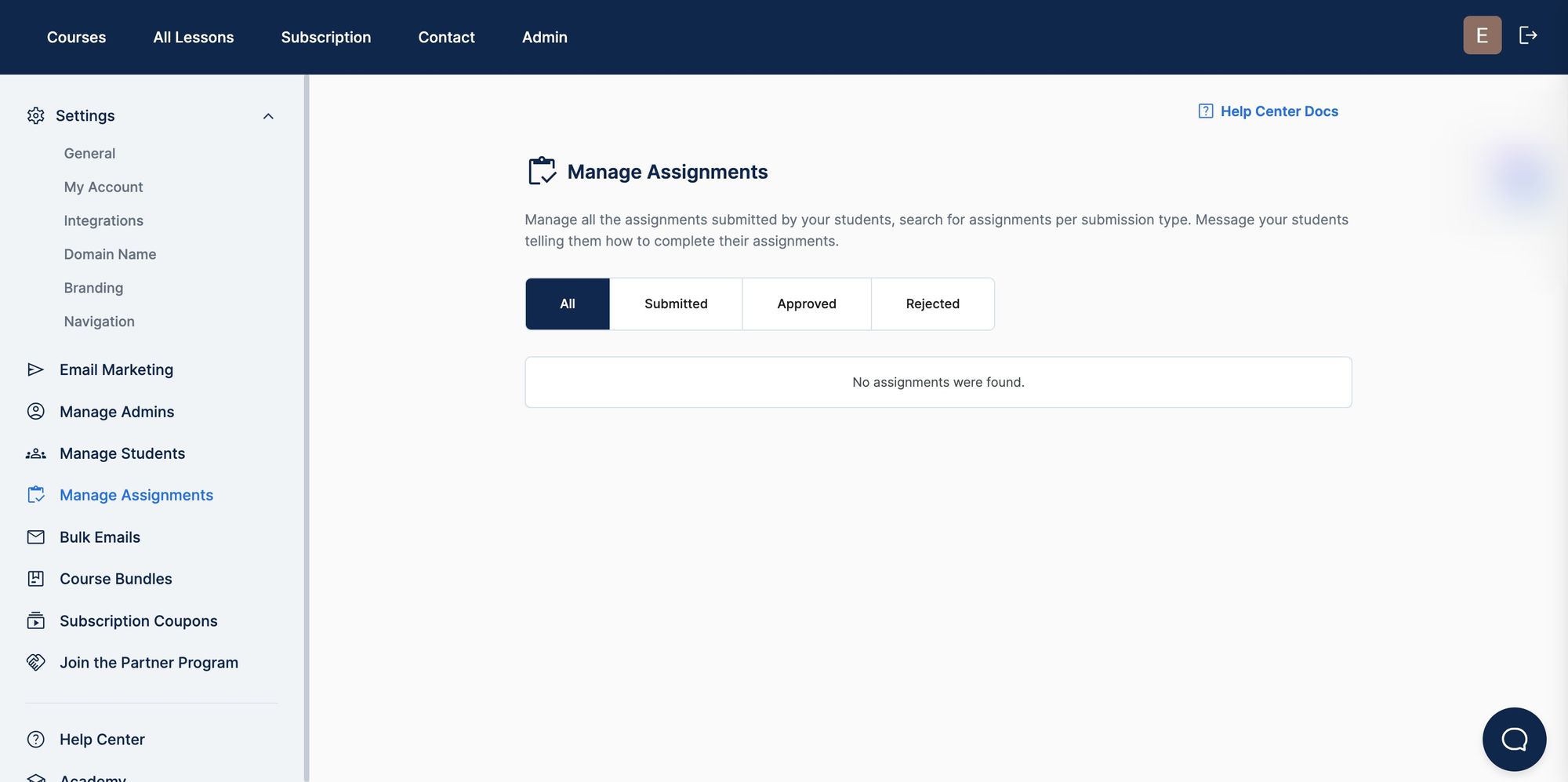Open General settings

[89, 154]
